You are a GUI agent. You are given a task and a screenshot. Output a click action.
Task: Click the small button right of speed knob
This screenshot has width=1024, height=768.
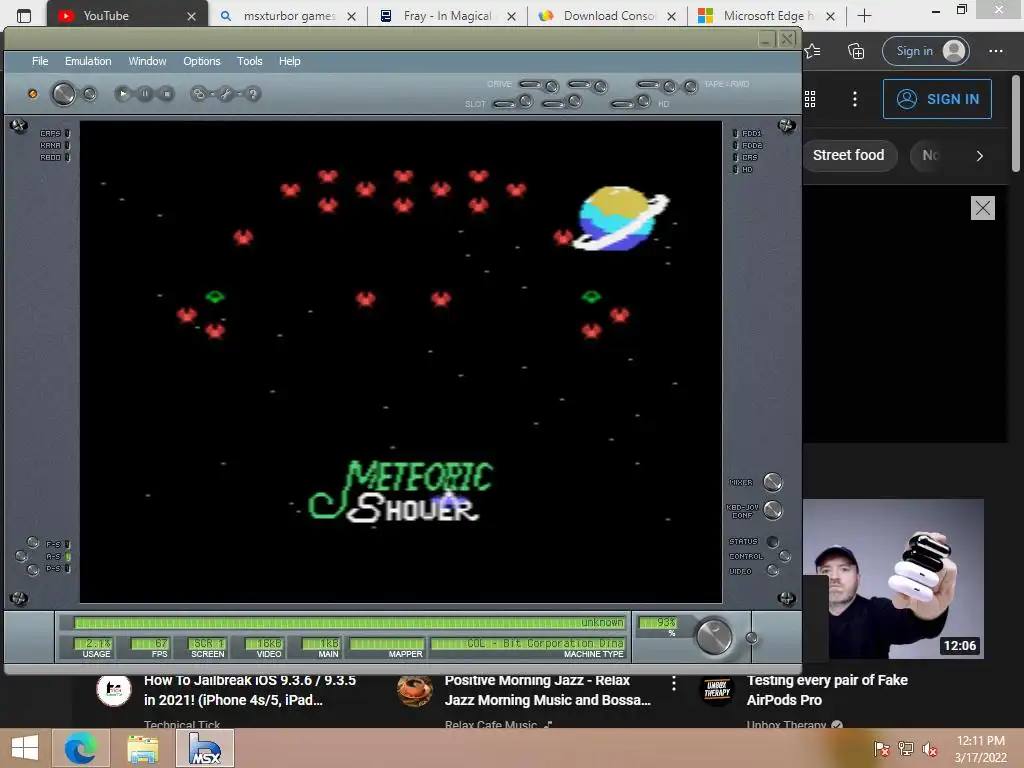(752, 638)
